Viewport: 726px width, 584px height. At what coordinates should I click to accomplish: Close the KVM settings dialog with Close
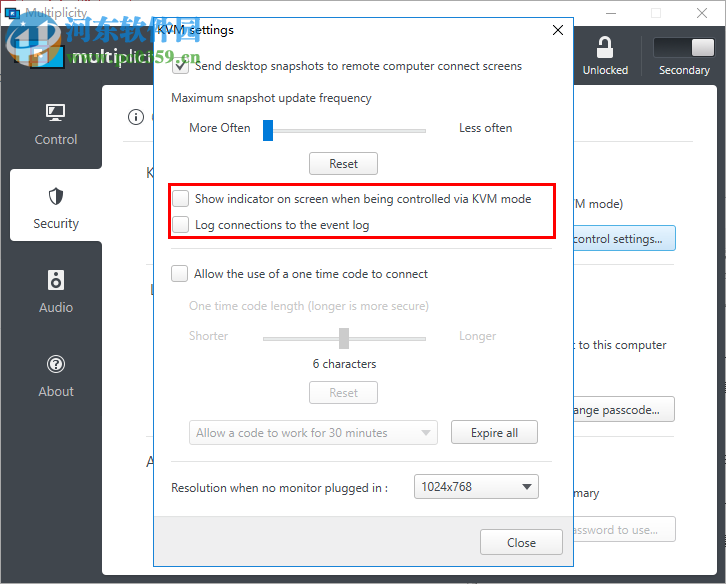pos(521,542)
